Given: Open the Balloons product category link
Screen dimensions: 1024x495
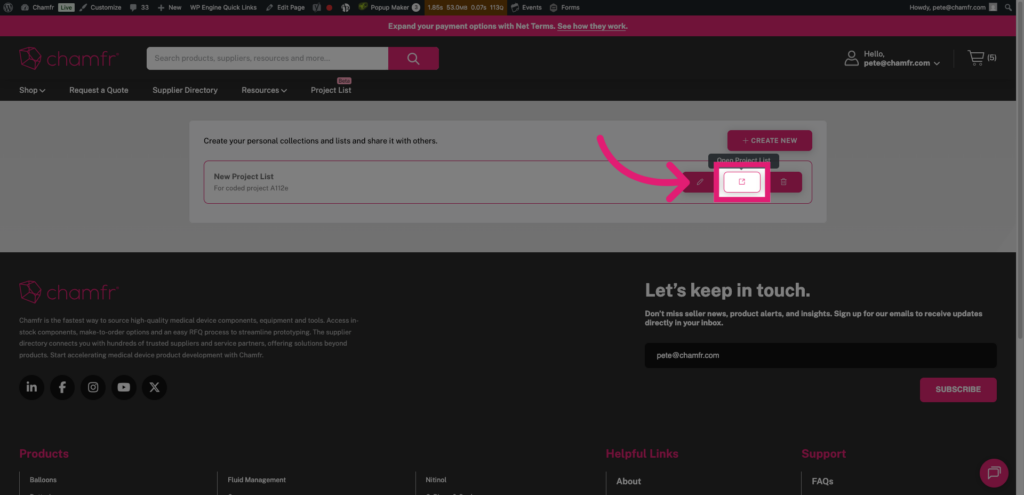Looking at the screenshot, I should point(43,480).
